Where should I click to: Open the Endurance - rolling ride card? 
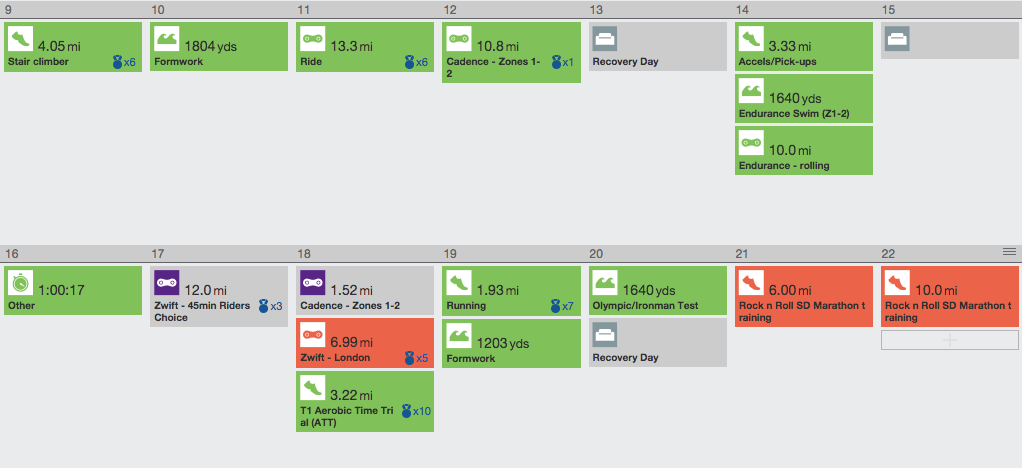804,151
